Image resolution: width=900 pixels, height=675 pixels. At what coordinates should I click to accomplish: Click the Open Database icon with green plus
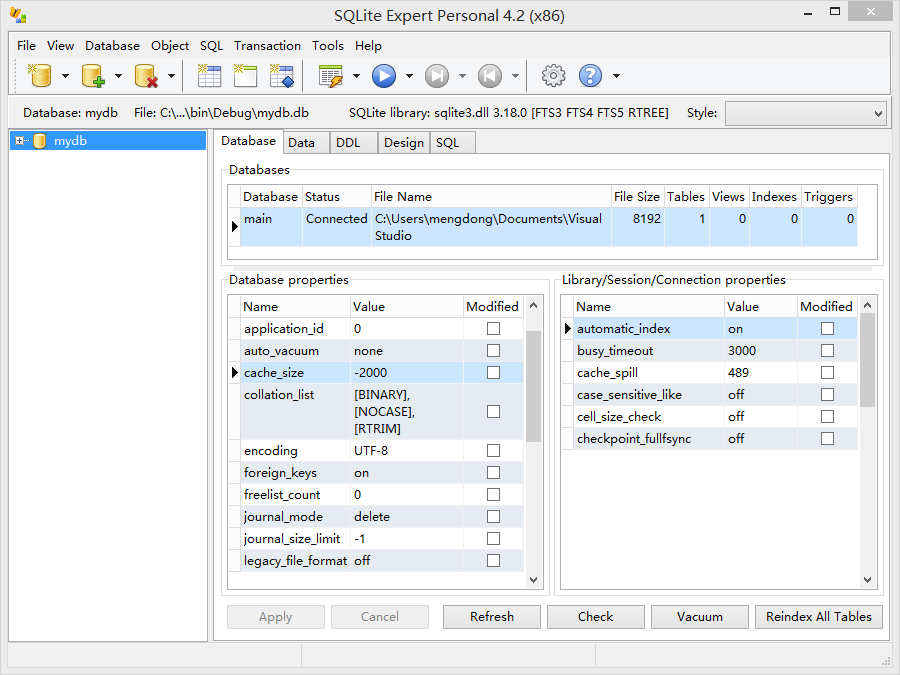(93, 76)
